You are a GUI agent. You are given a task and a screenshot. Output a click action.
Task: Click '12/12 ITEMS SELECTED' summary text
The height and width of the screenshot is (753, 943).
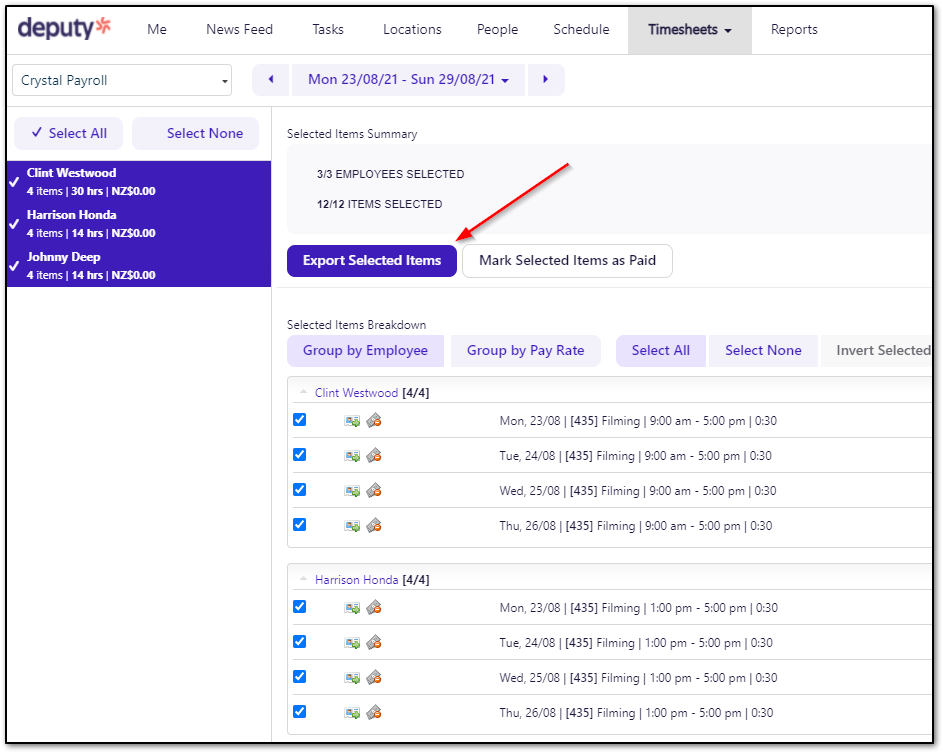pyautogui.click(x=379, y=204)
